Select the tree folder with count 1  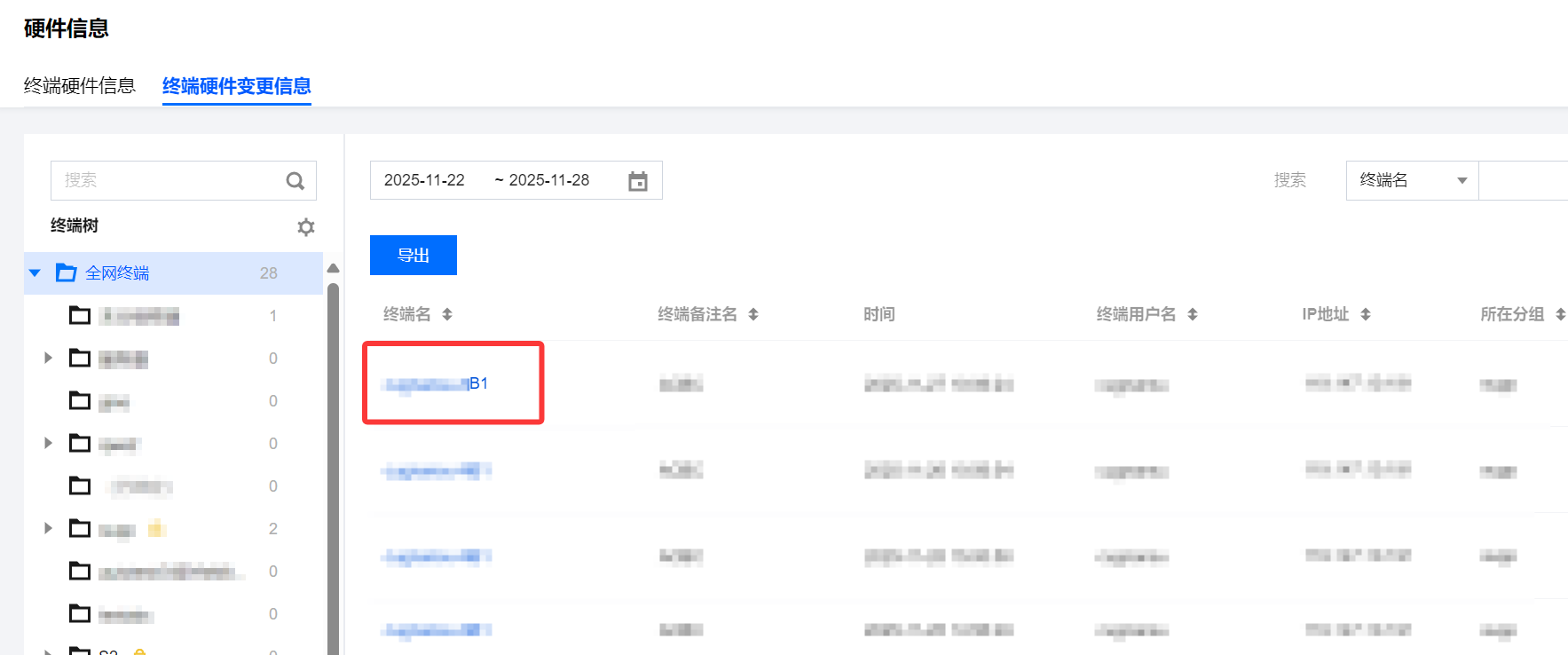(x=174, y=315)
